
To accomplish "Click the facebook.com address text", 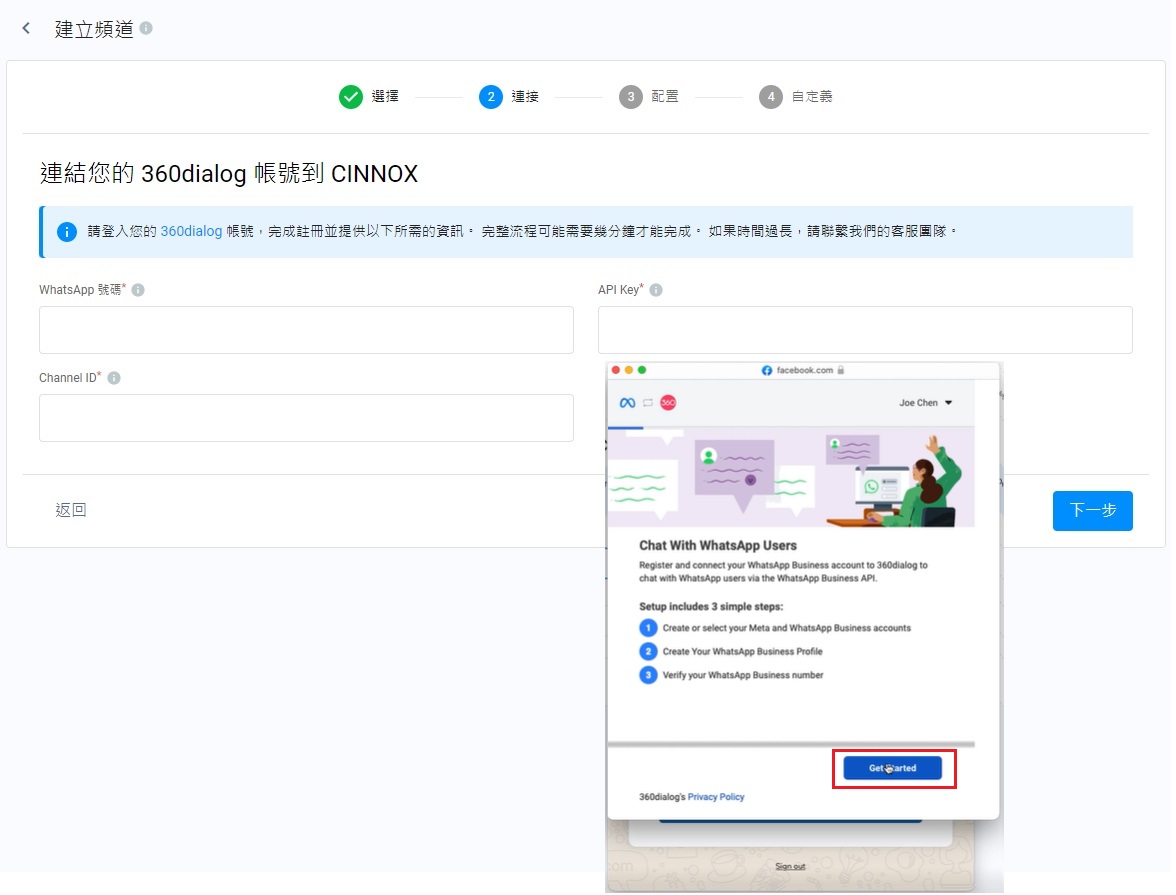I will tap(805, 370).
